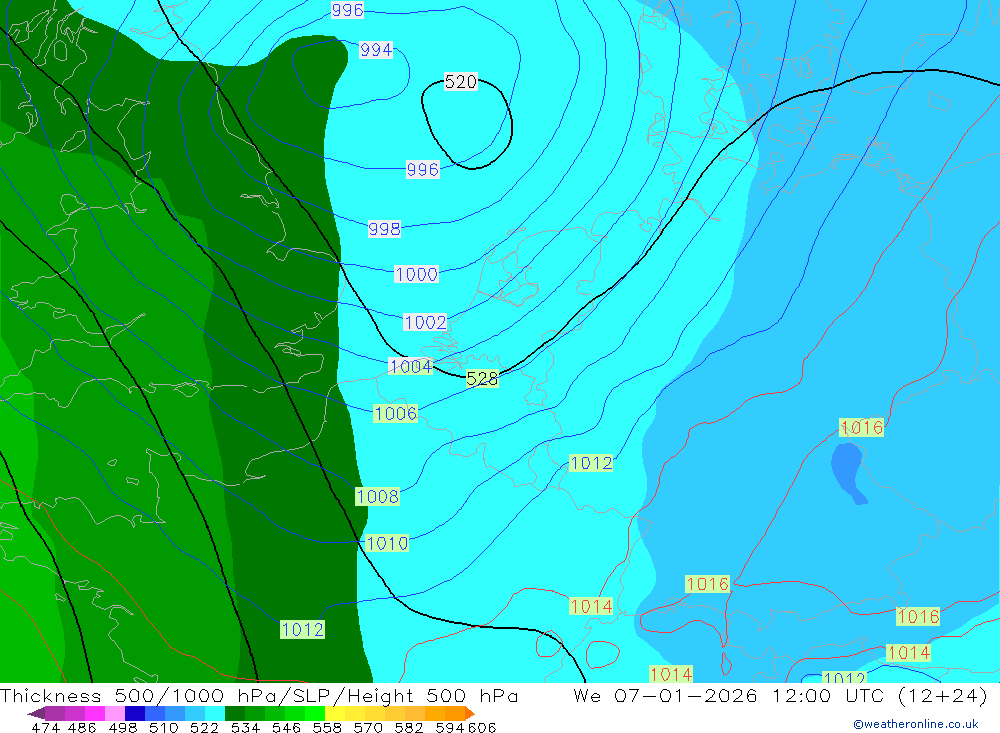The image size is (1000, 733).
Task: Click the dark blue lake-shaped patch on the map
Action: click(x=849, y=472)
